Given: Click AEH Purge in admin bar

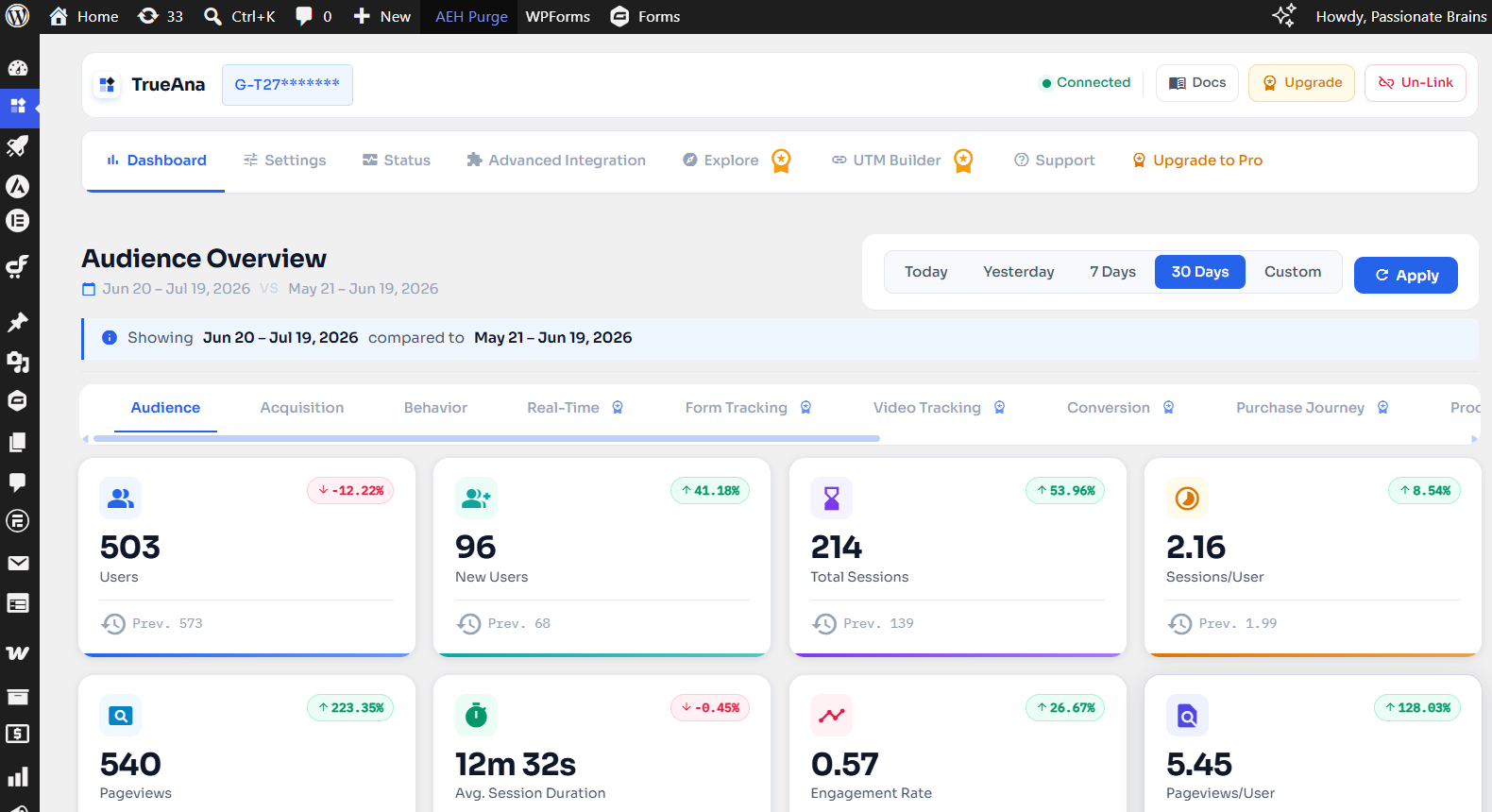Looking at the screenshot, I should point(471,16).
